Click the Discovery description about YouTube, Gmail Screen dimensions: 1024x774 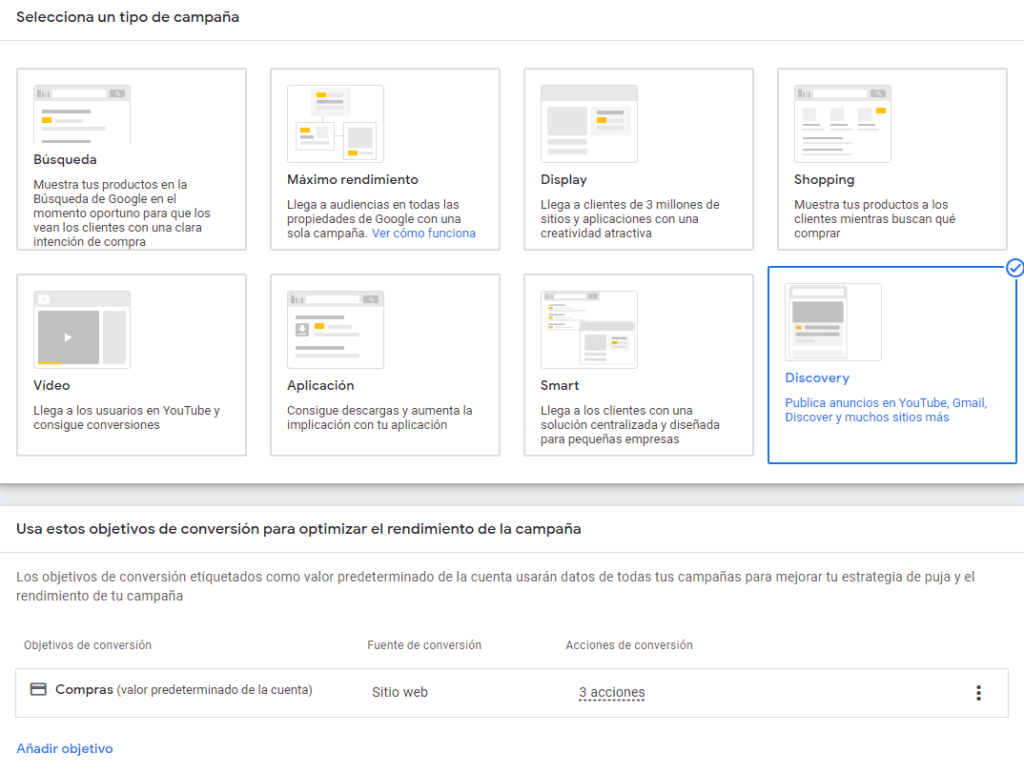pyautogui.click(x=886, y=410)
